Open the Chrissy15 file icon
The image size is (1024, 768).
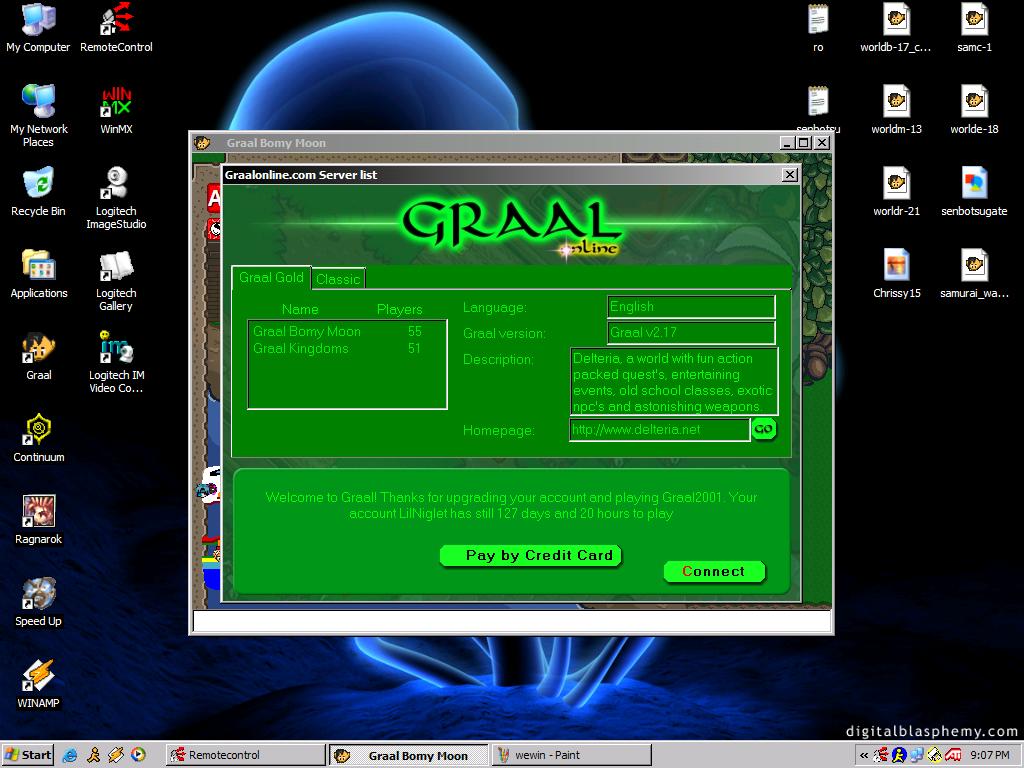tap(896, 268)
